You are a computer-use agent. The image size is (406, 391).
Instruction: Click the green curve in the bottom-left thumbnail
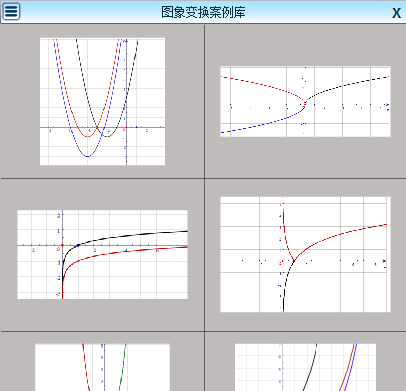[123, 367]
